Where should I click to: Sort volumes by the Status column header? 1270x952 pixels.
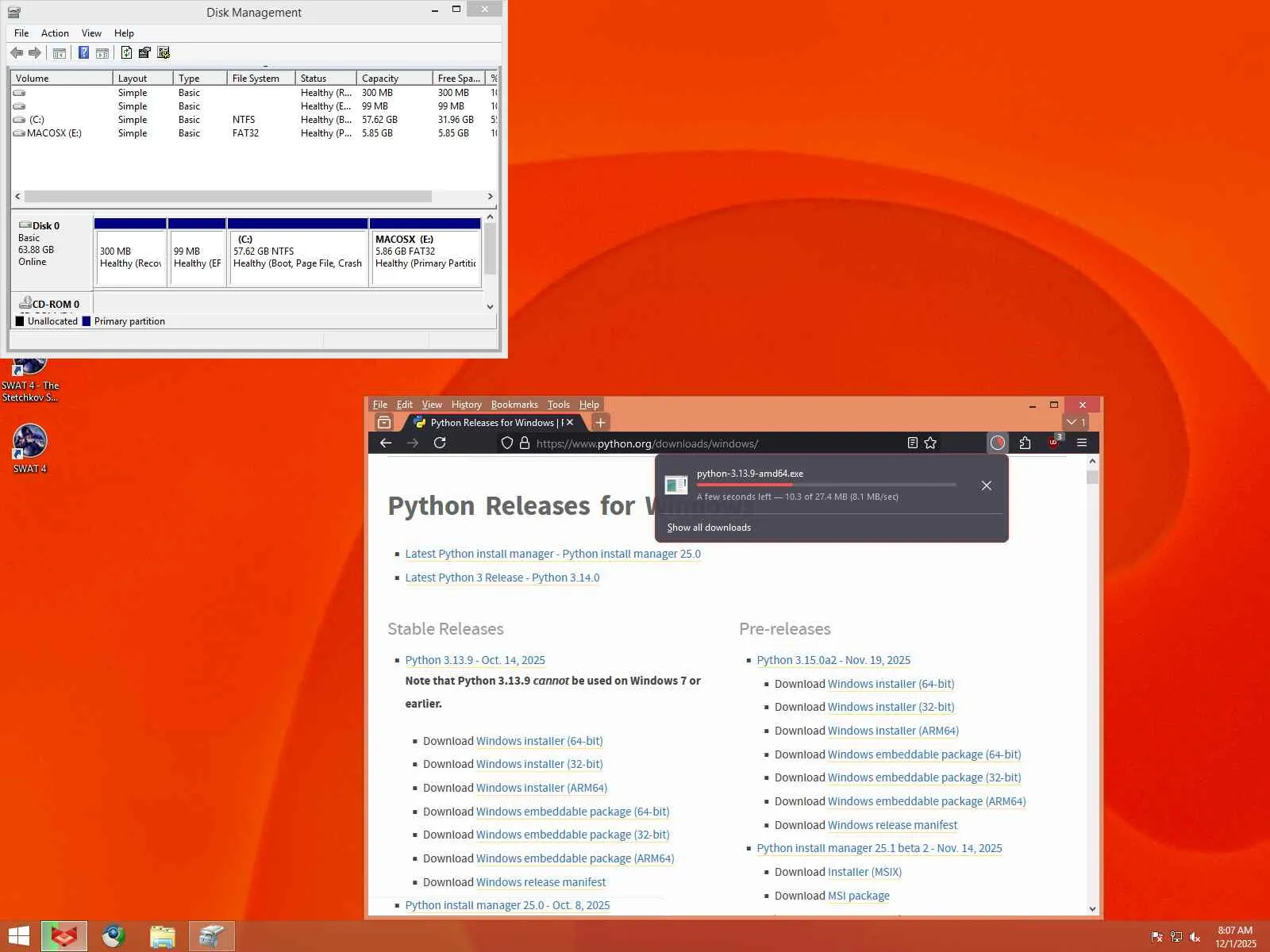pos(325,79)
